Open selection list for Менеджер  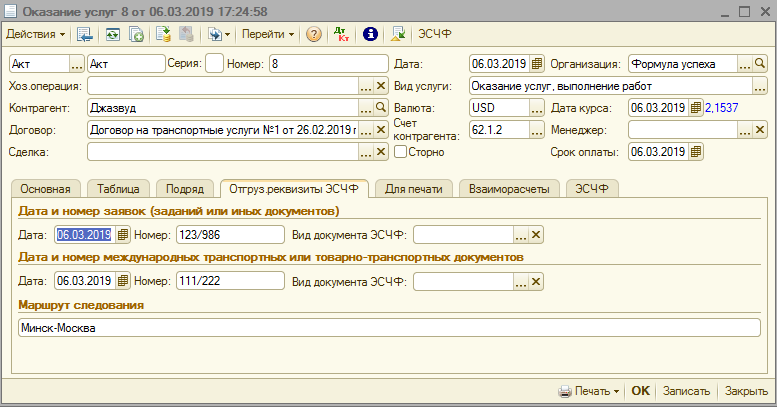pos(745,130)
